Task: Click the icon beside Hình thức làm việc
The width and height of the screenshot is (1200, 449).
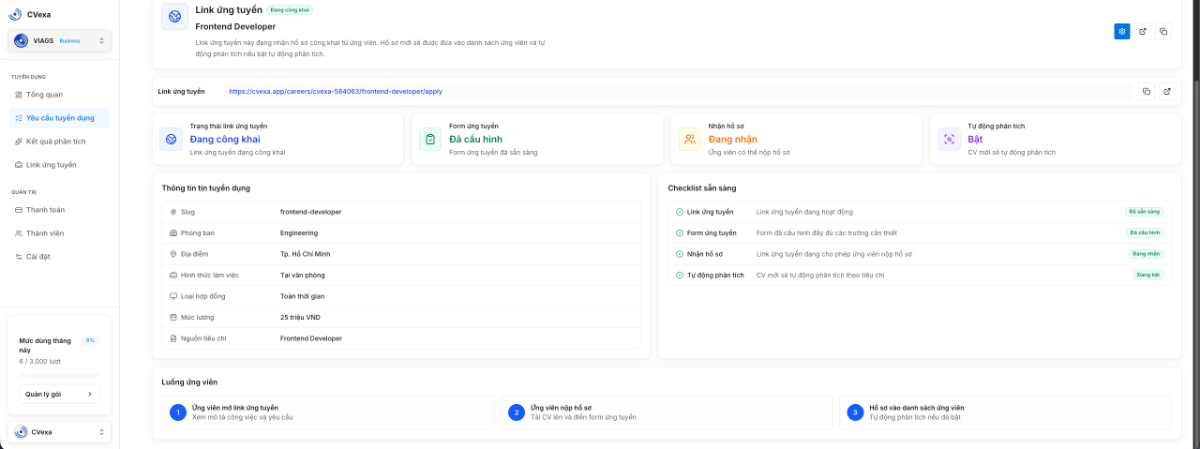Action: coord(173,275)
